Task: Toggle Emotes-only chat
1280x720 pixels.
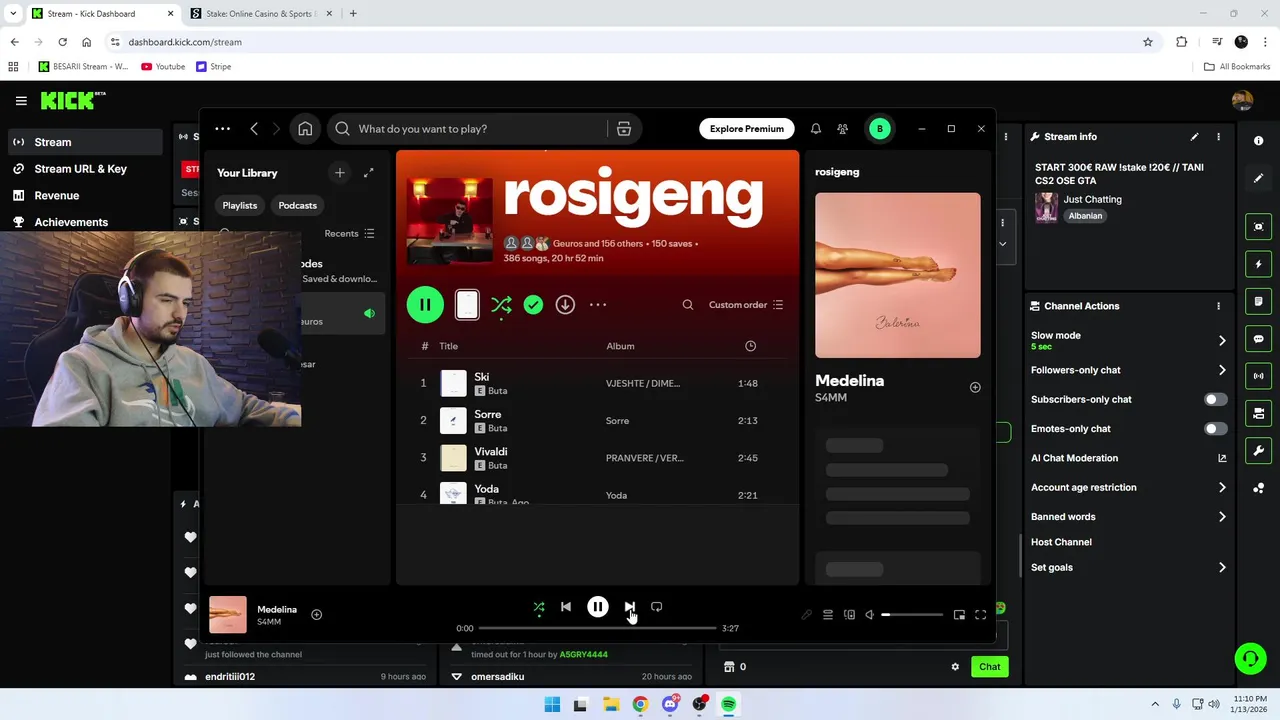Action: [x=1215, y=429]
